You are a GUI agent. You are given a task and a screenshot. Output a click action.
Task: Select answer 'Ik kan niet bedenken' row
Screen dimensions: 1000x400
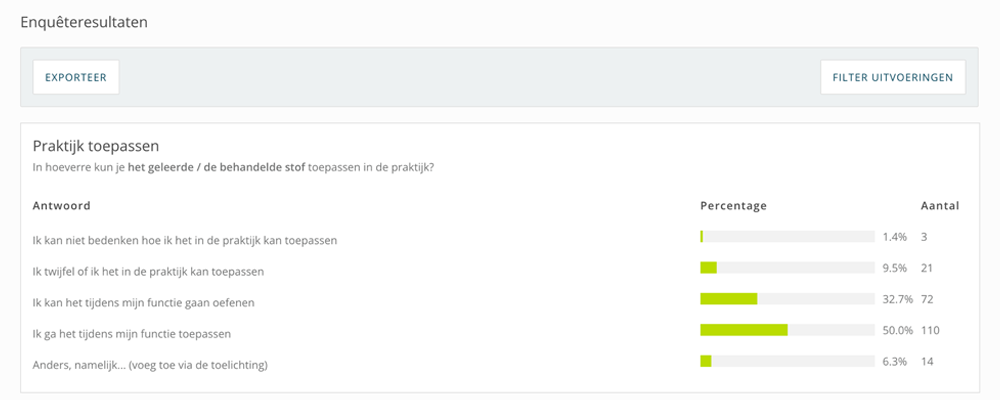(x=185, y=240)
